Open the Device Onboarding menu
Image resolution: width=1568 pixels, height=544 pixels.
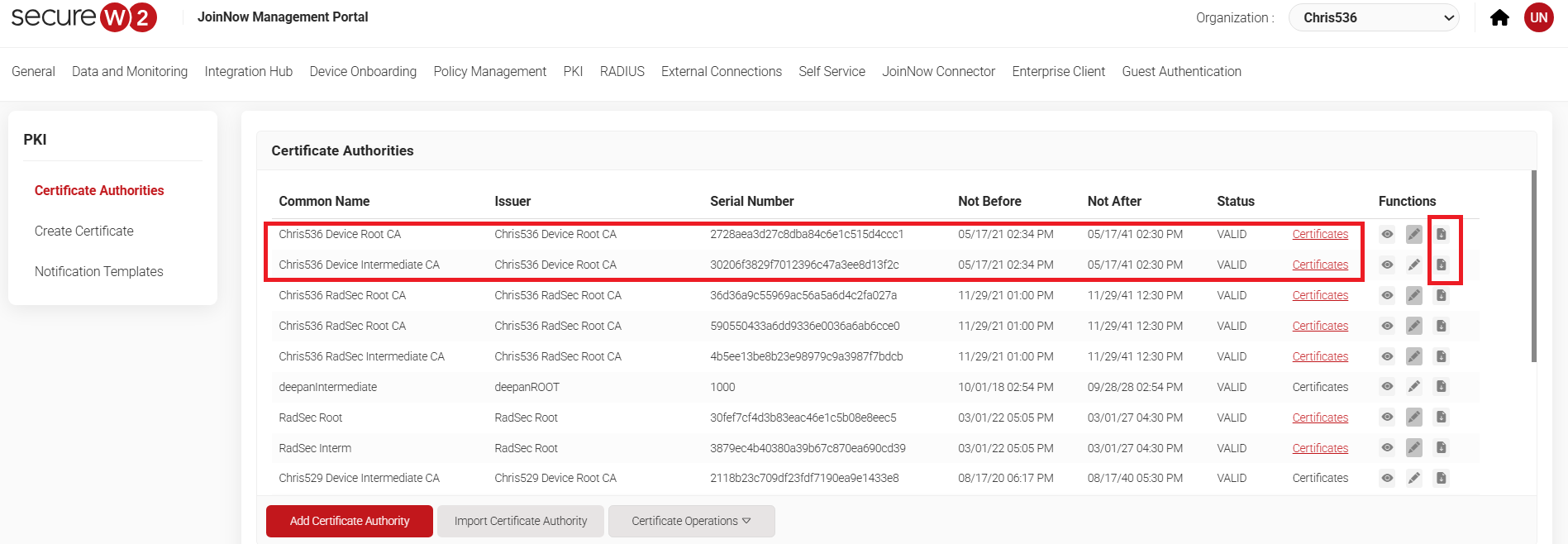point(363,72)
